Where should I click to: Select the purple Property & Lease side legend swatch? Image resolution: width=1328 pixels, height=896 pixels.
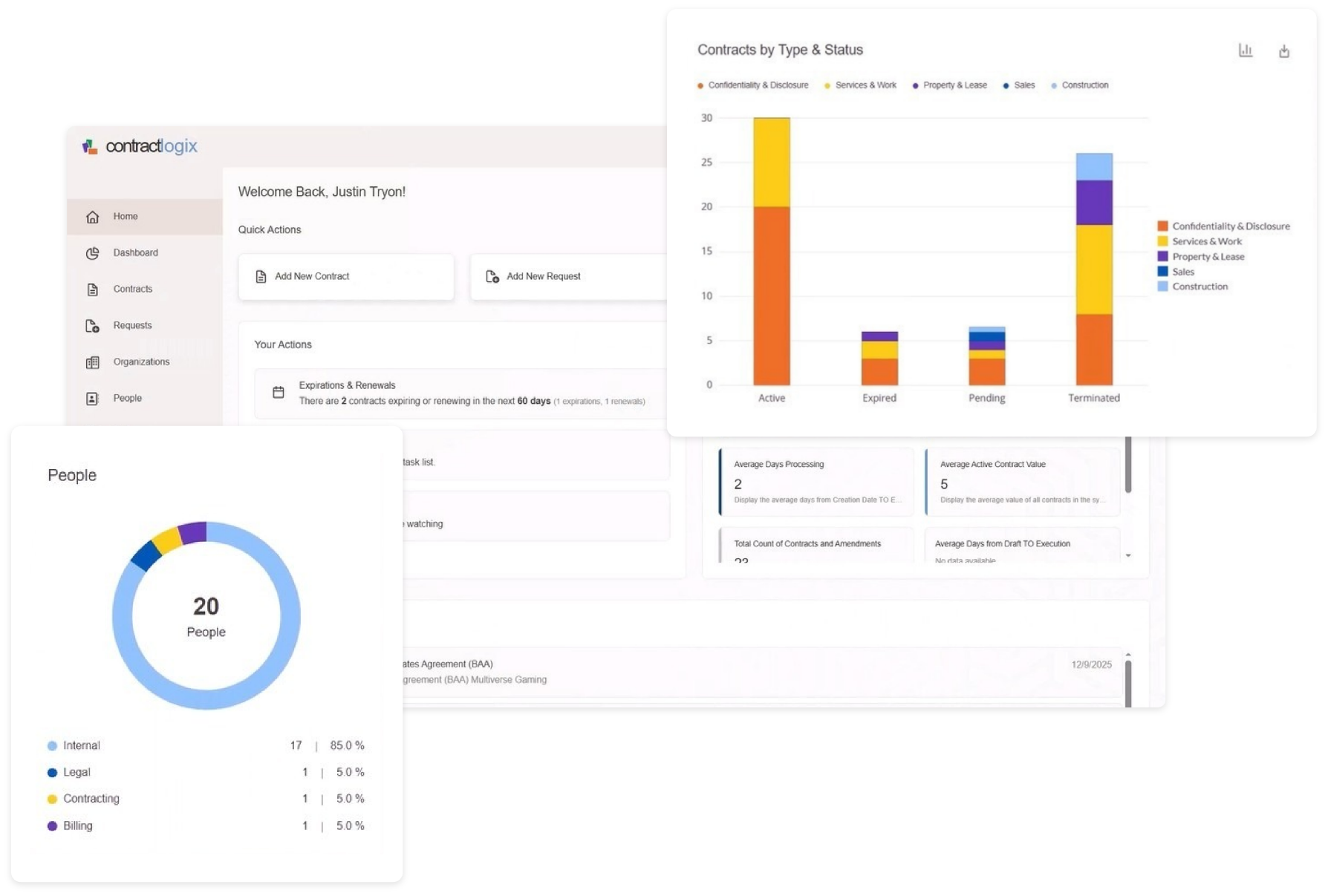click(1163, 256)
